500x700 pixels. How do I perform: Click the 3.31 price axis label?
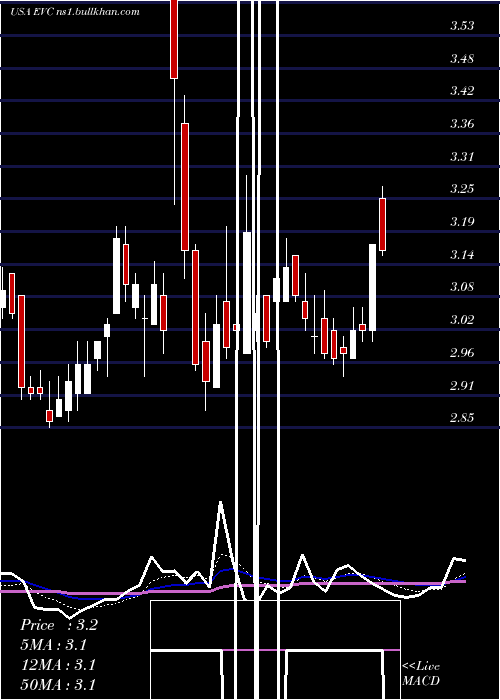pos(462,157)
